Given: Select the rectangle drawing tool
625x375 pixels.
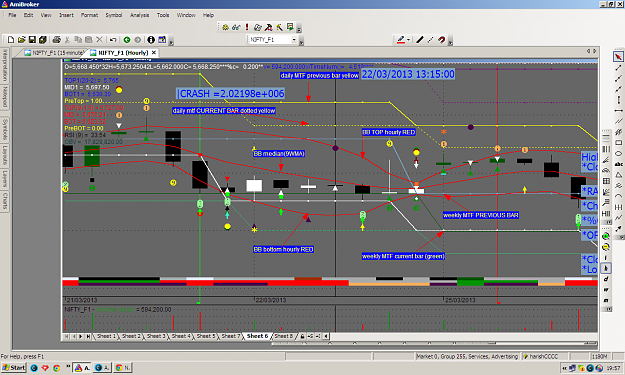Looking at the screenshot, I should 618,143.
